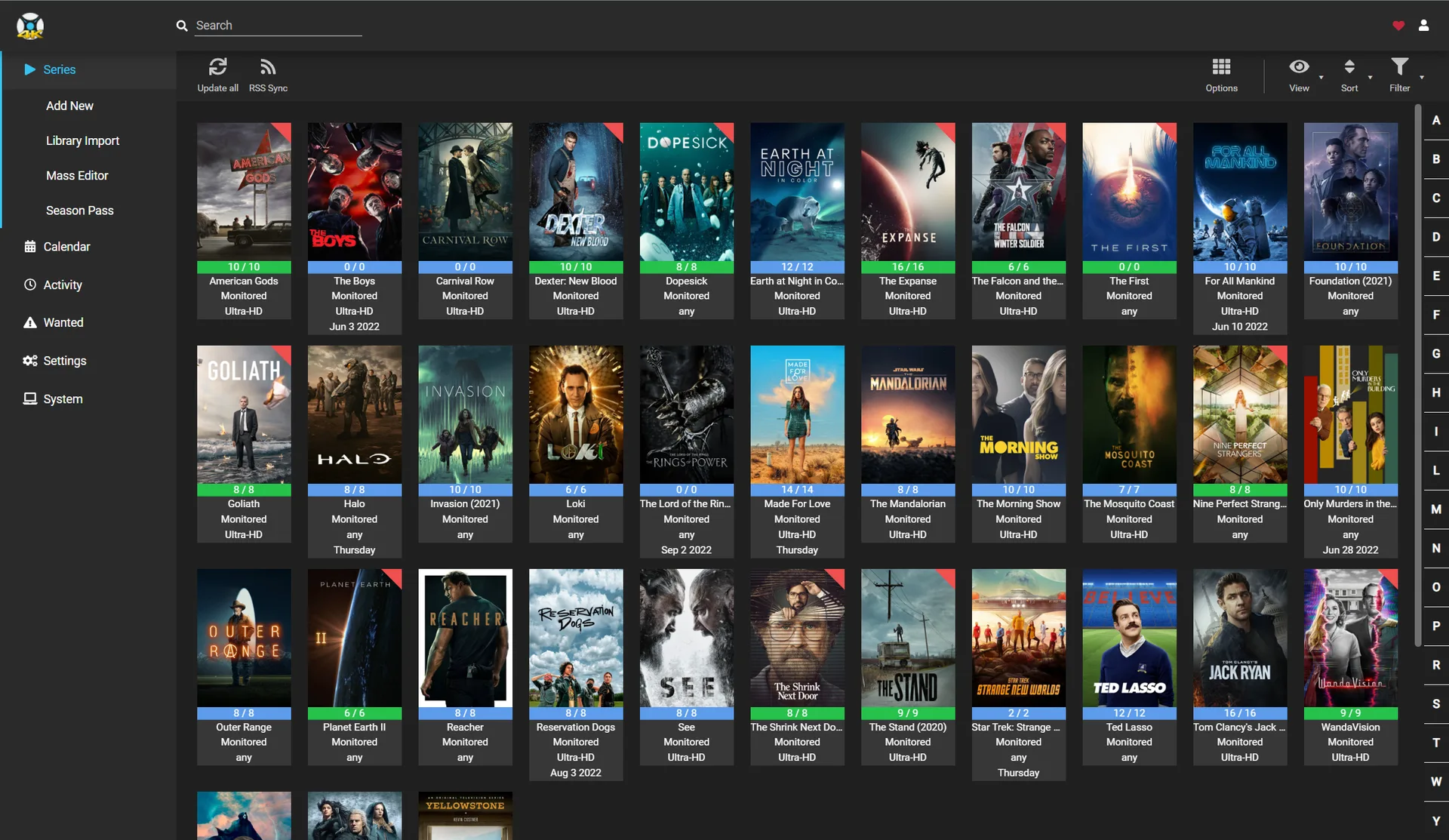
Task: Click the search magnifier icon
Action: pyautogui.click(x=181, y=25)
